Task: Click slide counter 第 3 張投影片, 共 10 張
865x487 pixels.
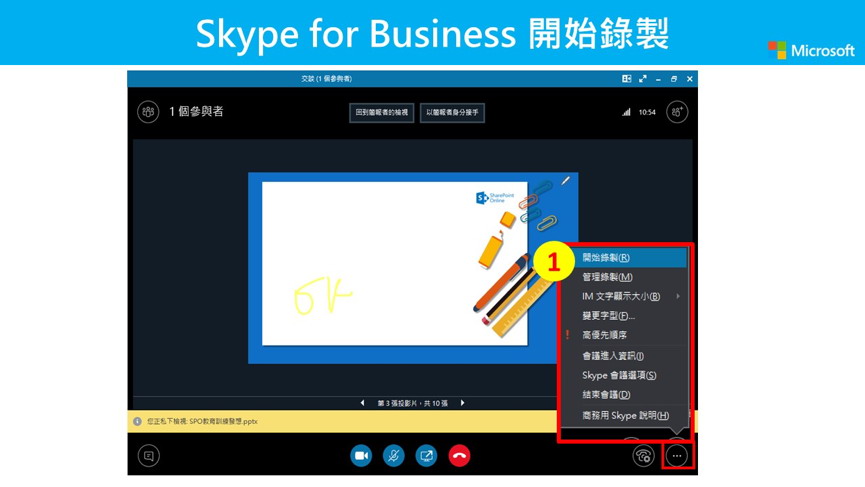Action: [x=413, y=403]
